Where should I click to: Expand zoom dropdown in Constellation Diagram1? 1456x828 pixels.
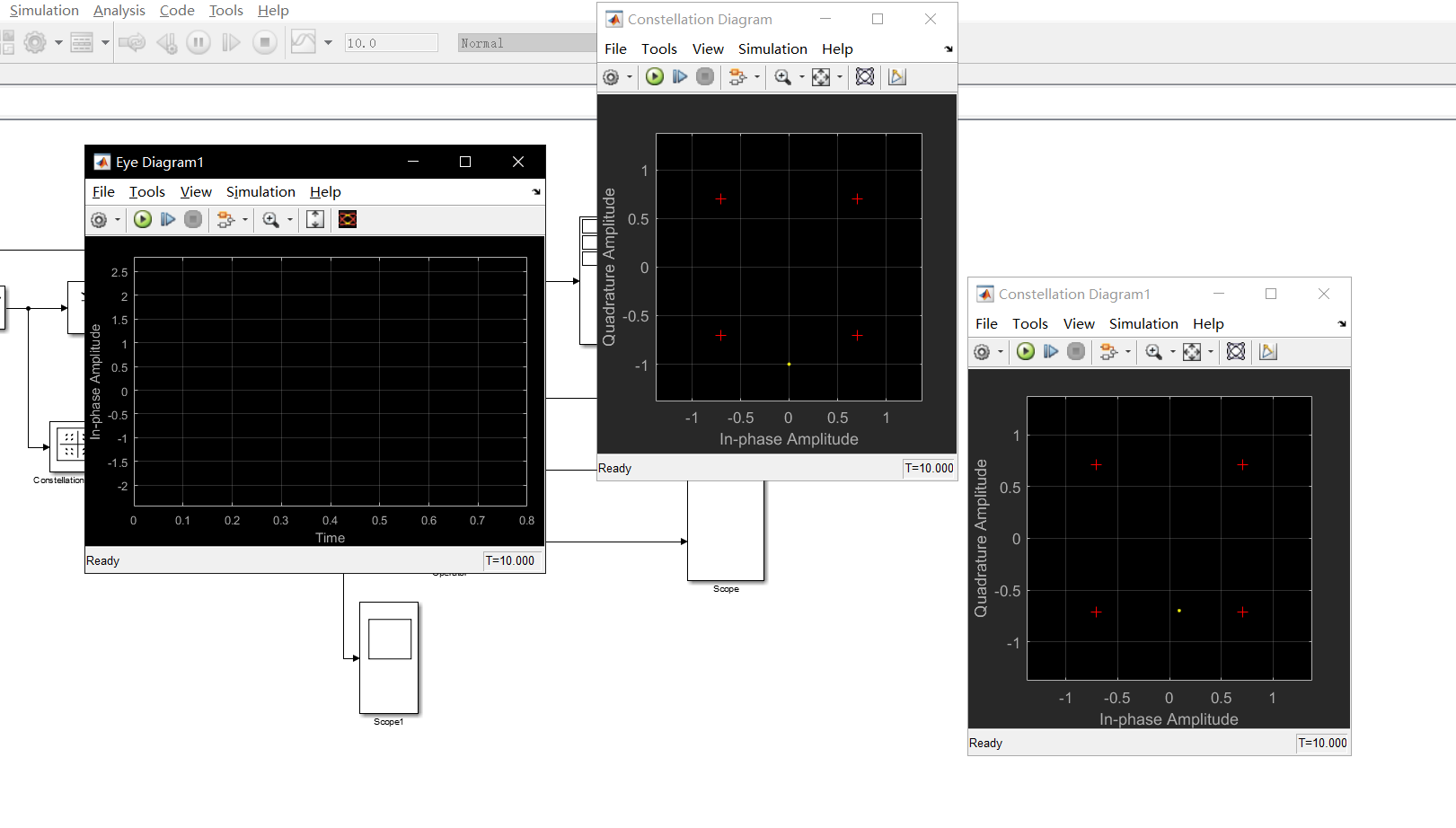pos(1173,352)
